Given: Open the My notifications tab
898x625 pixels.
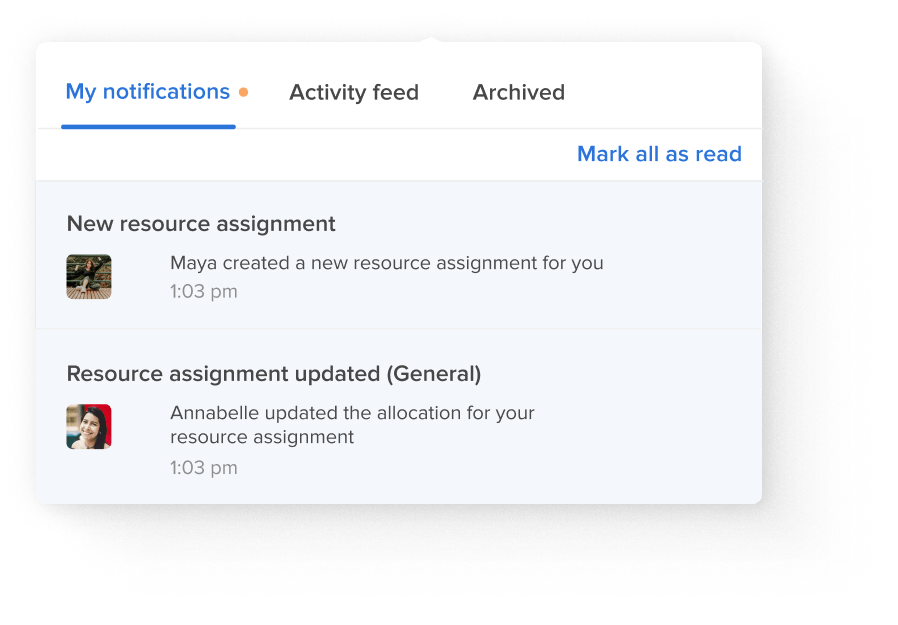Looking at the screenshot, I should click(148, 92).
